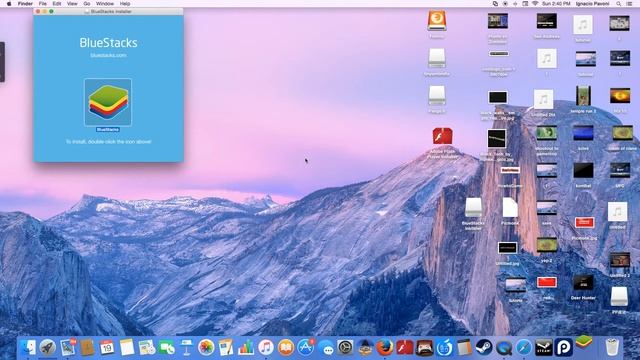Open the App Store from the Dock
This screenshot has height=360, width=640.
pyautogui.click(x=305, y=347)
